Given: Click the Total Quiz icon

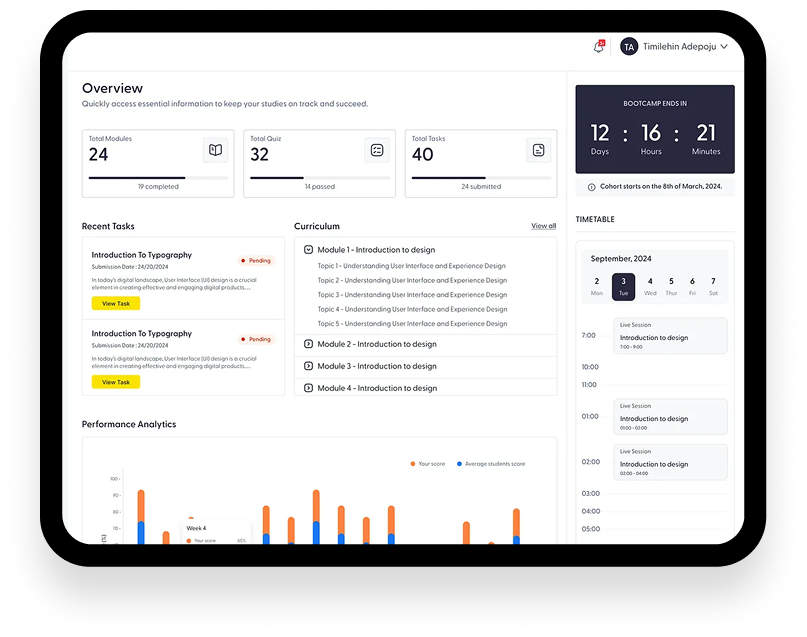Looking at the screenshot, I should (x=377, y=150).
